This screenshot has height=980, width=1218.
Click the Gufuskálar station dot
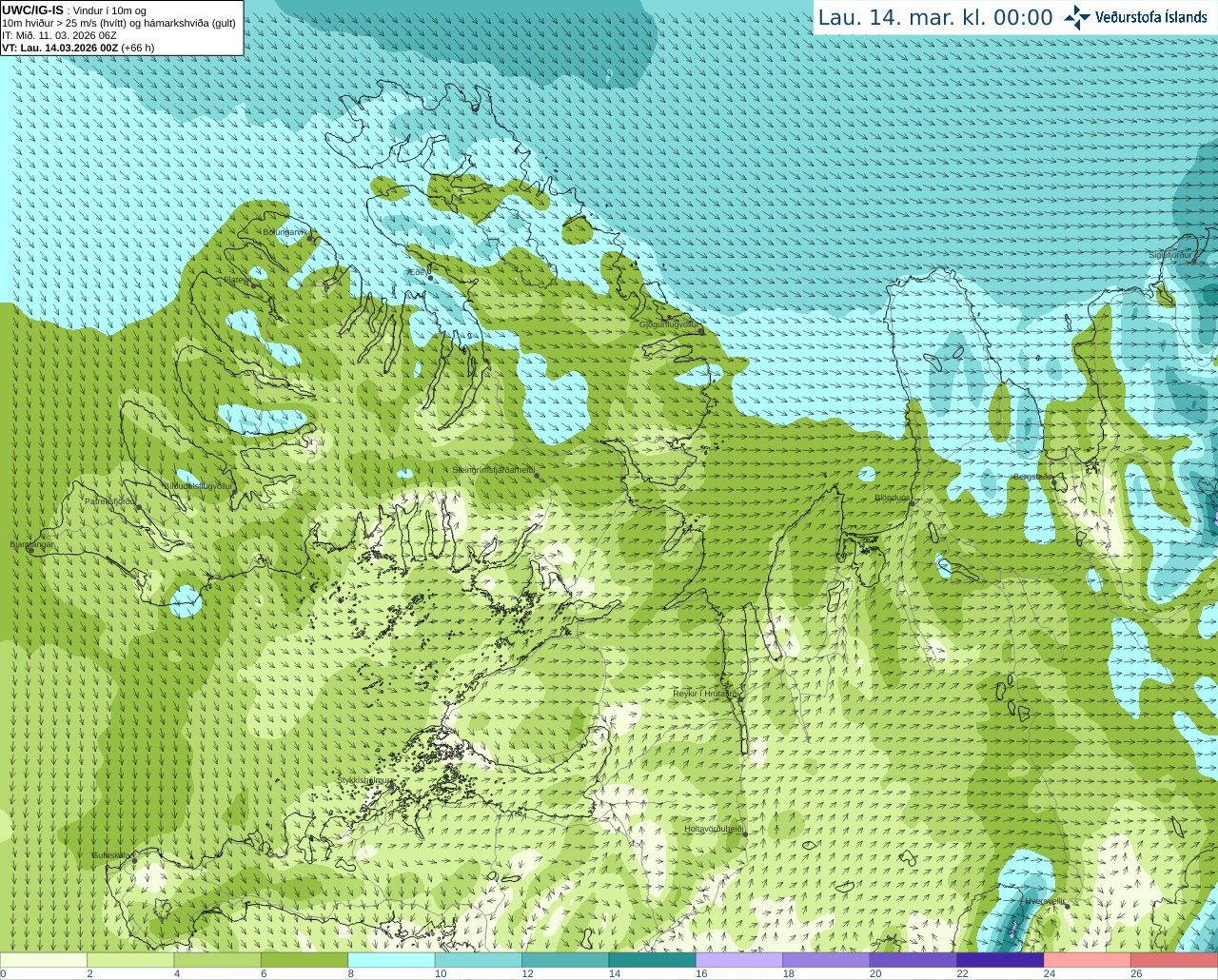click(134, 861)
